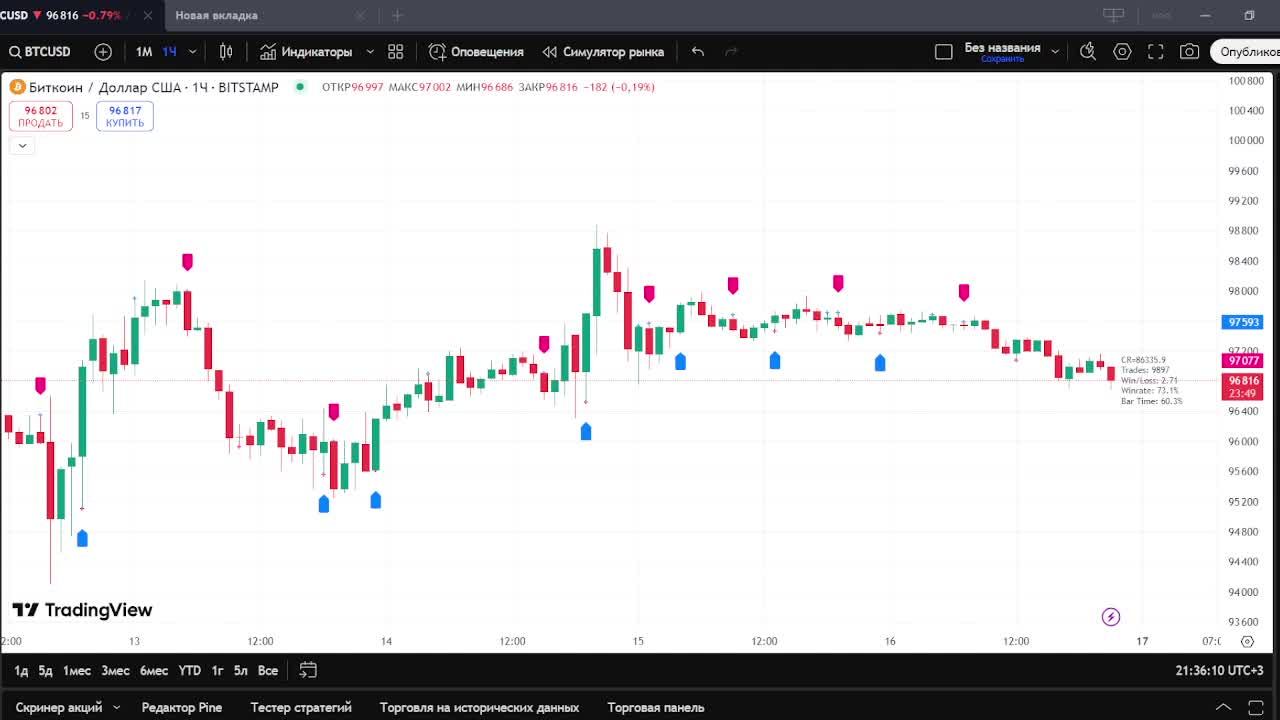Switch to the Новая вкладка browser tab

coord(216,15)
